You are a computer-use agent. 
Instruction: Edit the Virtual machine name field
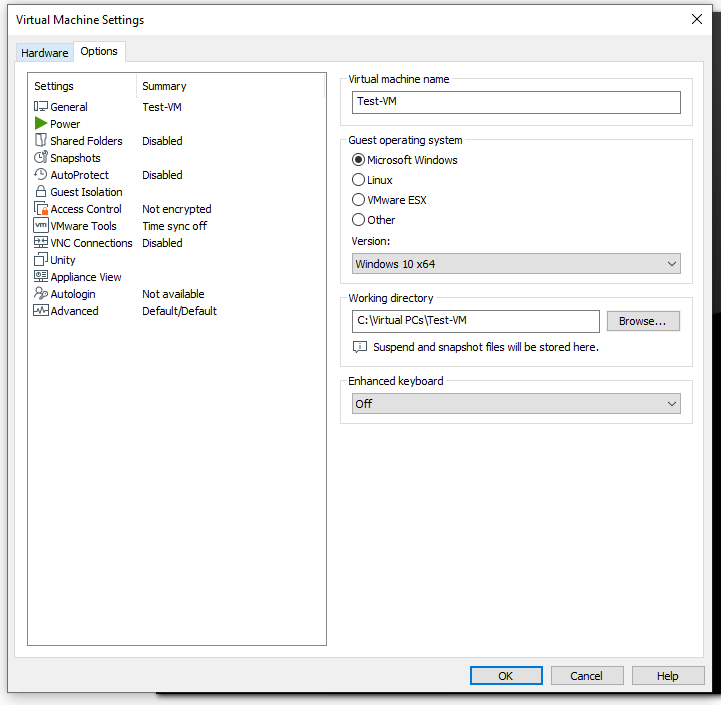[516, 102]
